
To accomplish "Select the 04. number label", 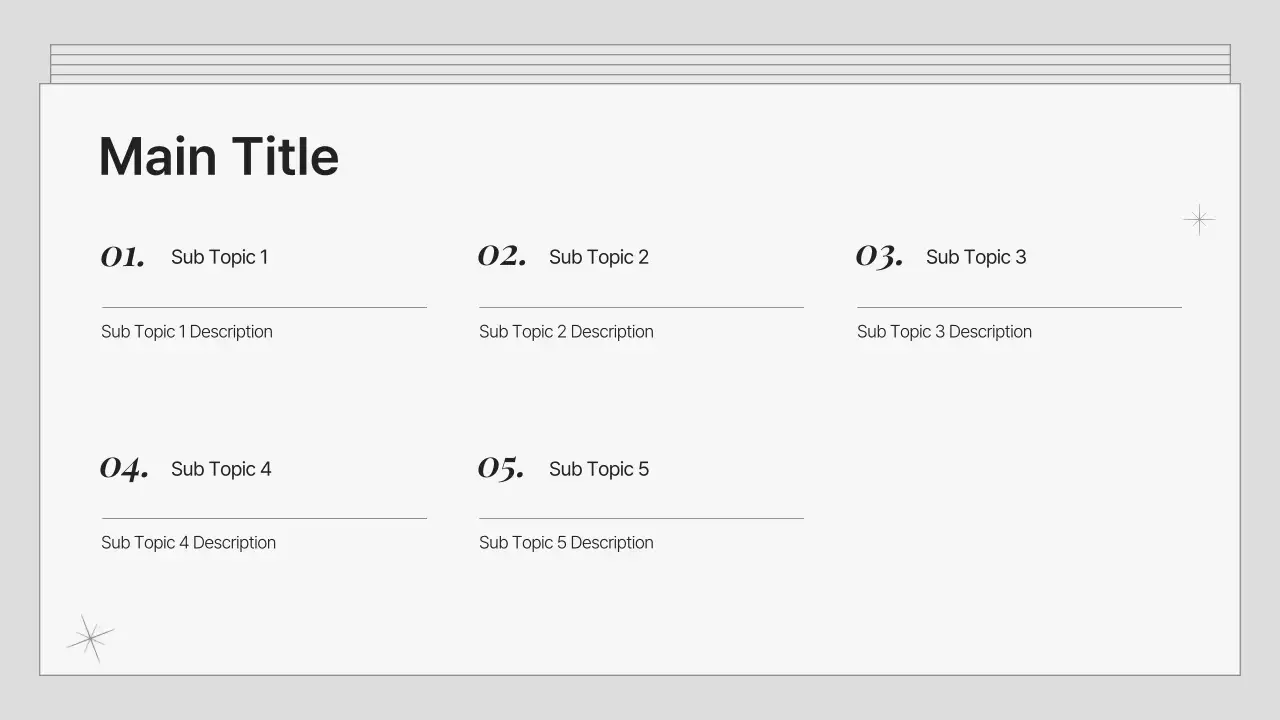I will point(124,468).
